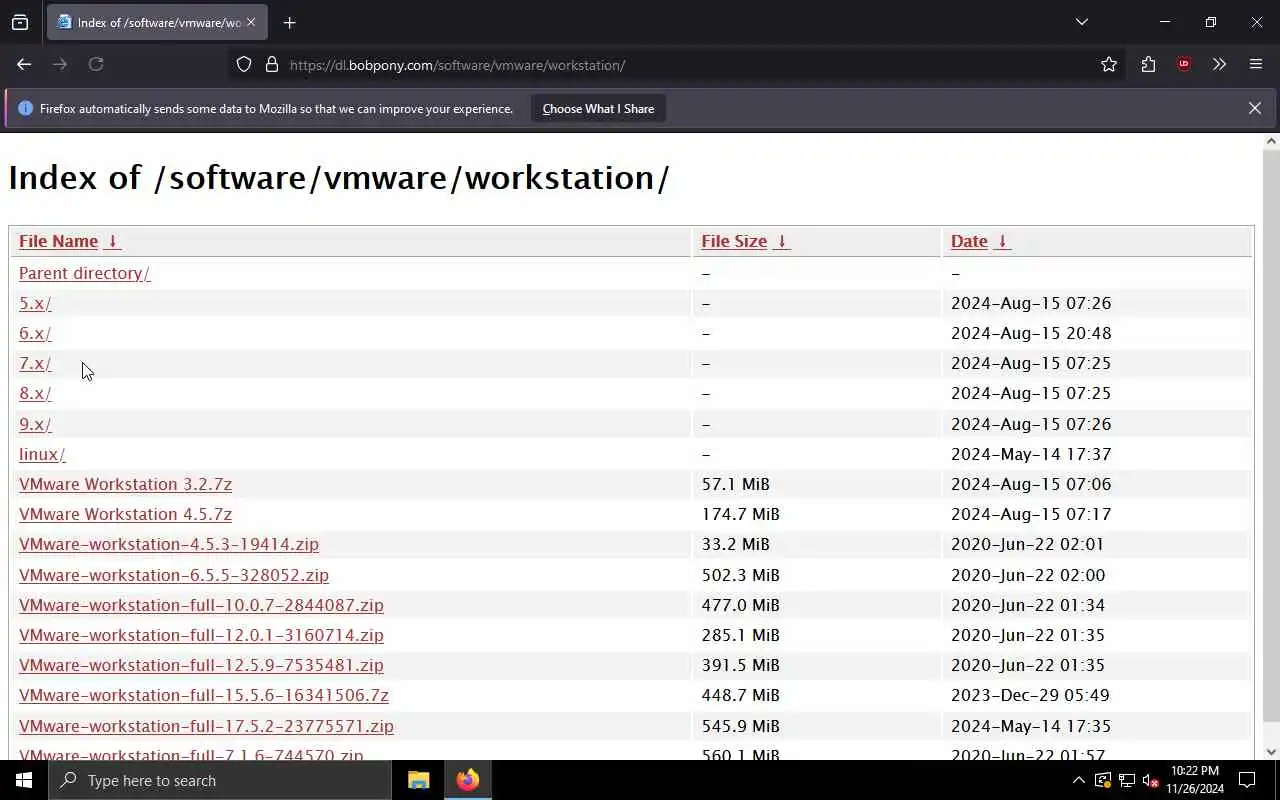Click the Firefox taskbar icon

[x=467, y=780]
